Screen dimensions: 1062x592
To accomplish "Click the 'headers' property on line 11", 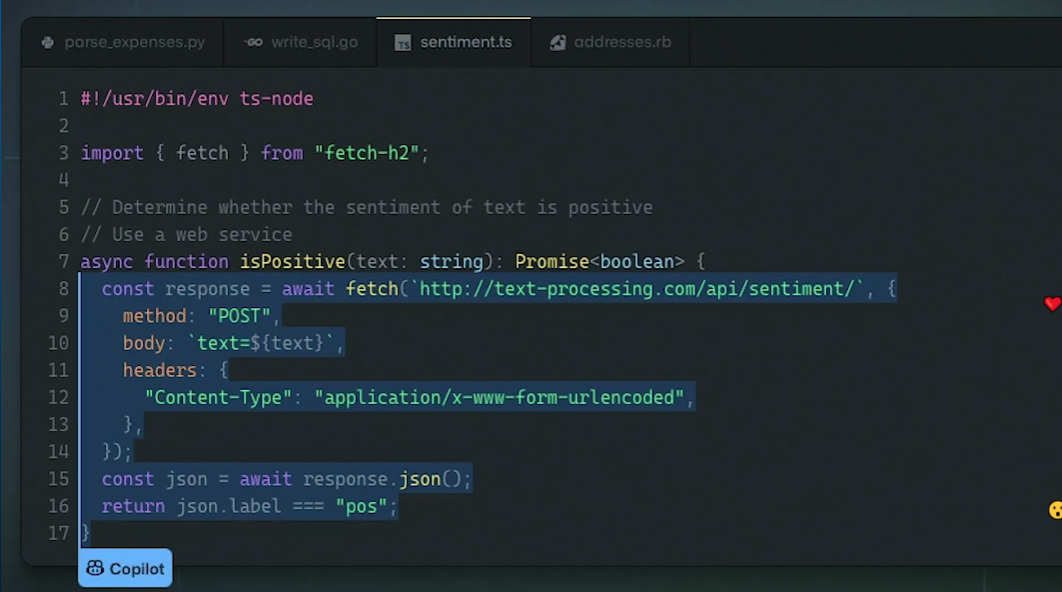I will 160,371.
